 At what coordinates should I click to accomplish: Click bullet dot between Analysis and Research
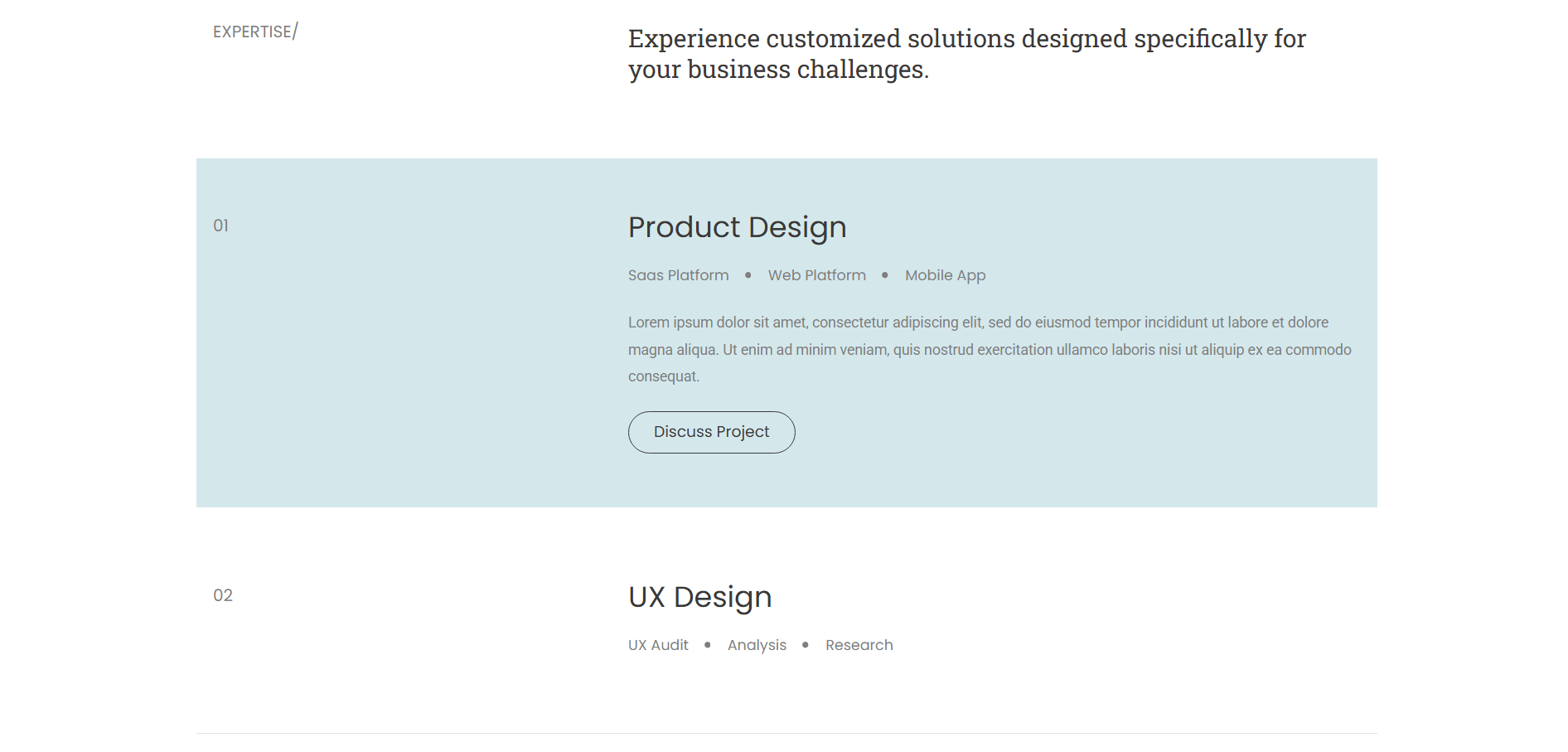coord(806,645)
